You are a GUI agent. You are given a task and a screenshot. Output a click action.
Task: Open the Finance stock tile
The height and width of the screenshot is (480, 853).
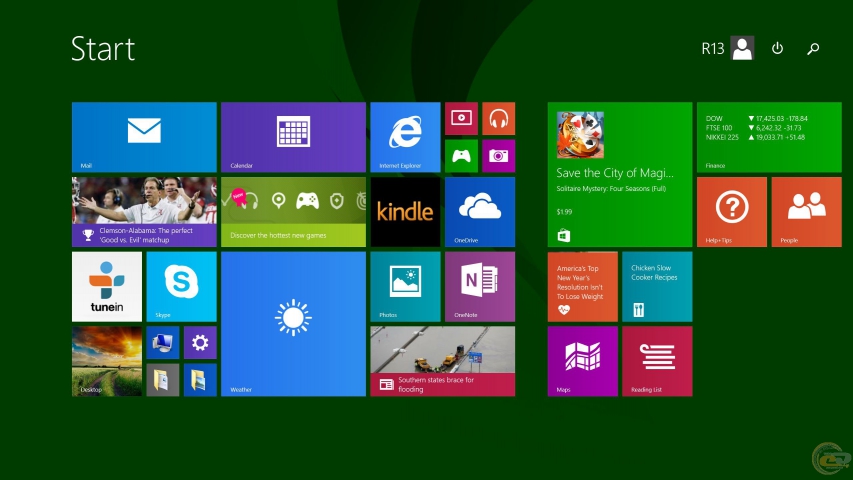click(769, 137)
